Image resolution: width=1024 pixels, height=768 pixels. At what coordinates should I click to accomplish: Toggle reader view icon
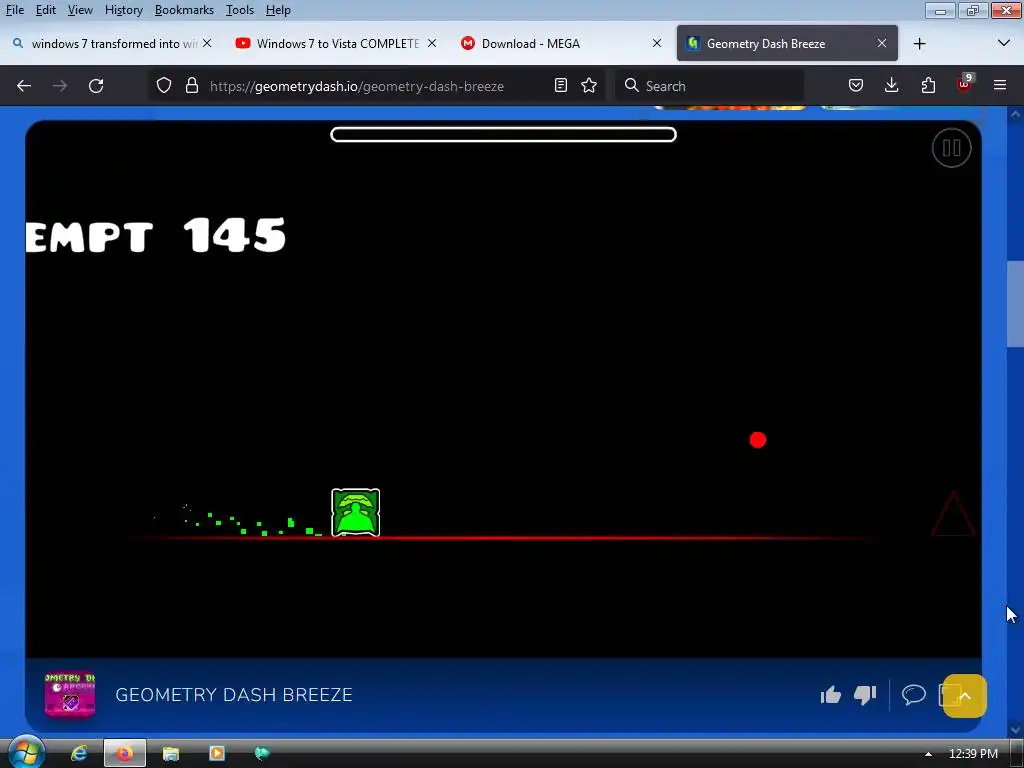[560, 86]
